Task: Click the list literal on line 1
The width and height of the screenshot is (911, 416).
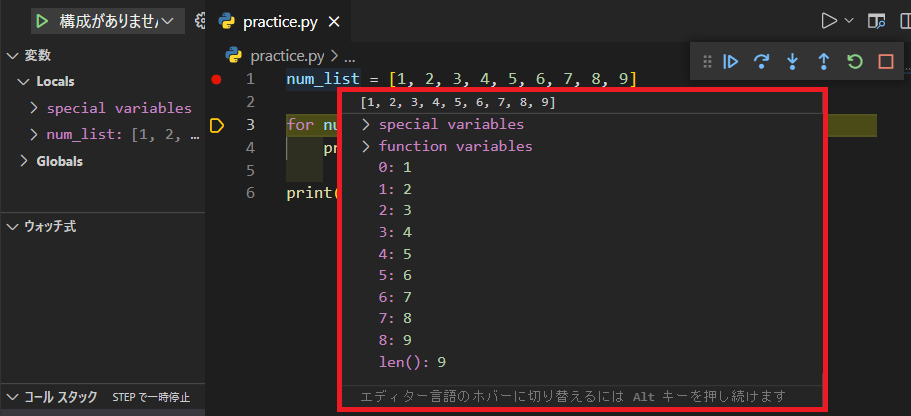Action: 513,78
